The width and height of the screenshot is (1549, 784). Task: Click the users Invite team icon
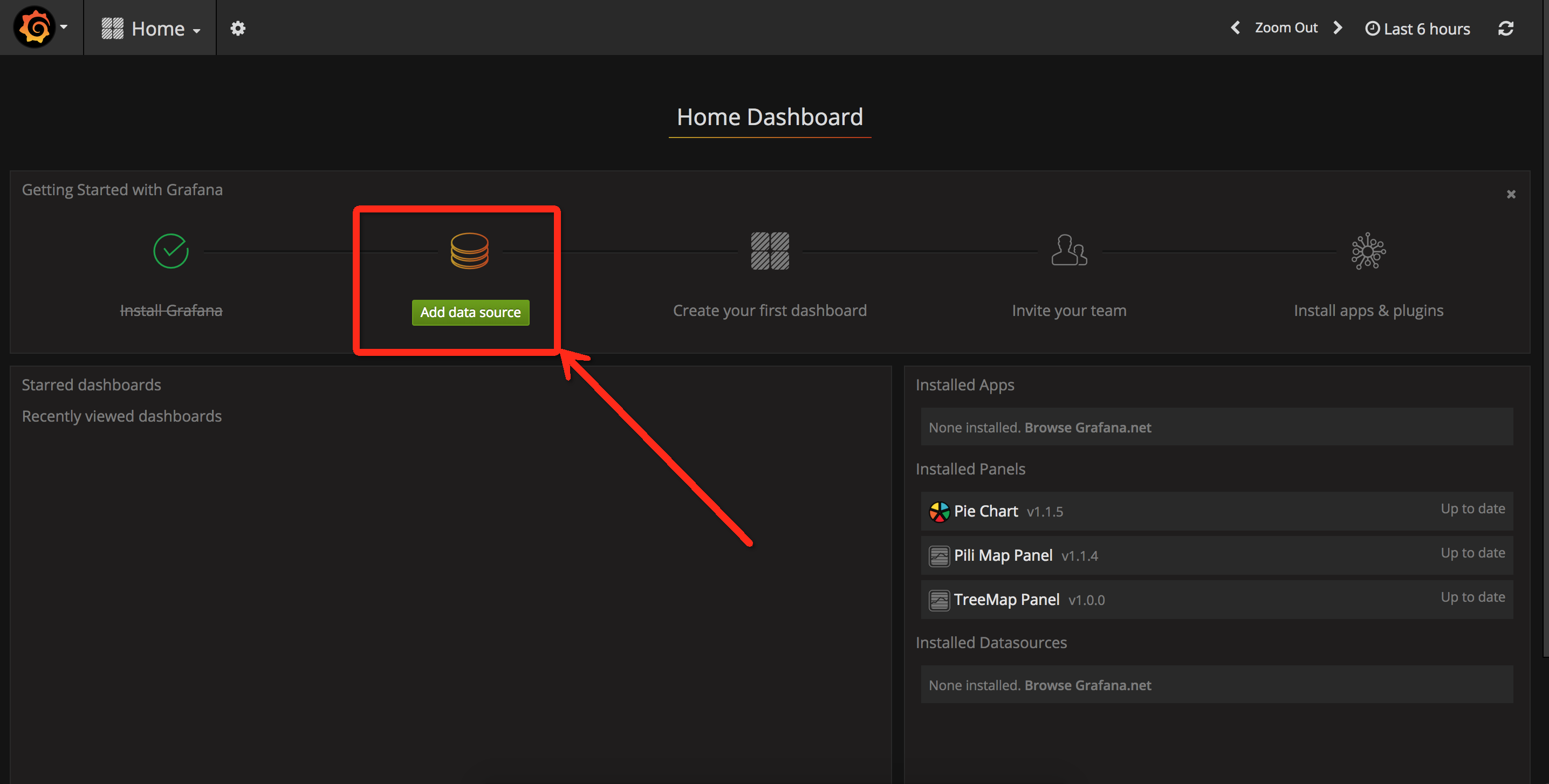(1068, 250)
